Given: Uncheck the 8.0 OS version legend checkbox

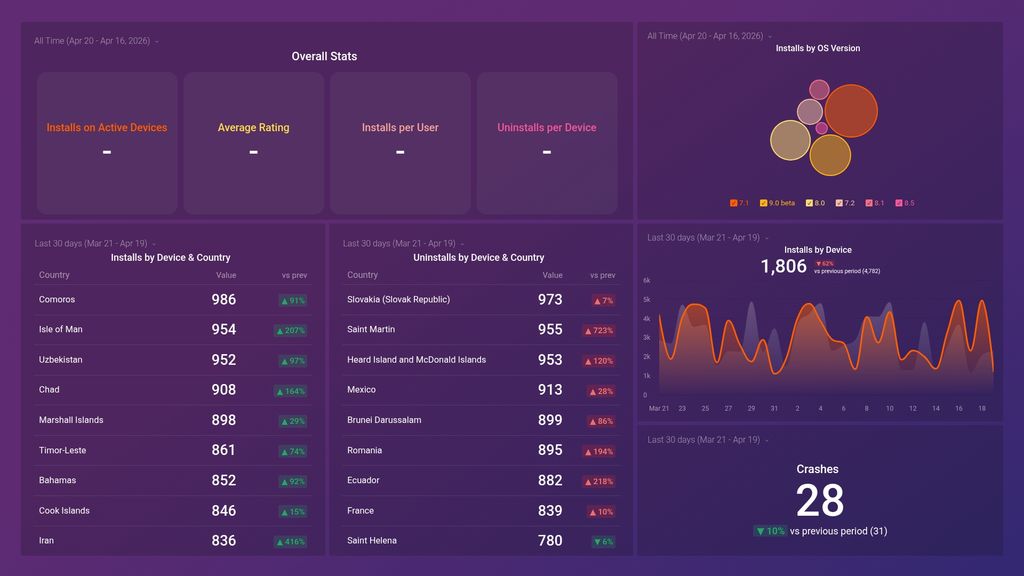Looking at the screenshot, I should [810, 202].
